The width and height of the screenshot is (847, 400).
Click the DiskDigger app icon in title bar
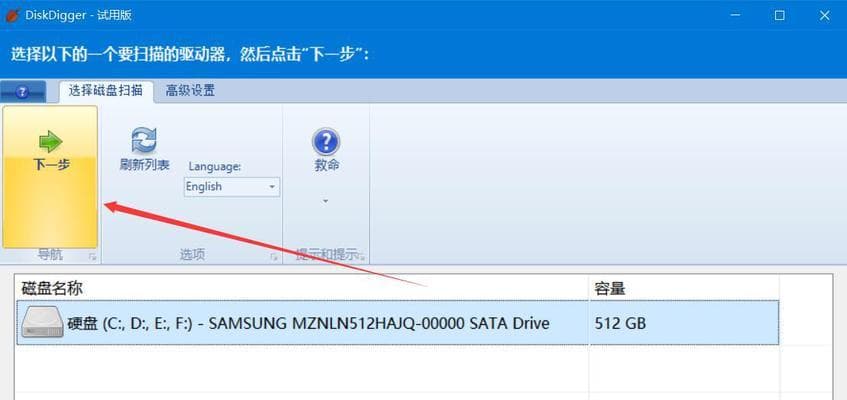pyautogui.click(x=13, y=15)
